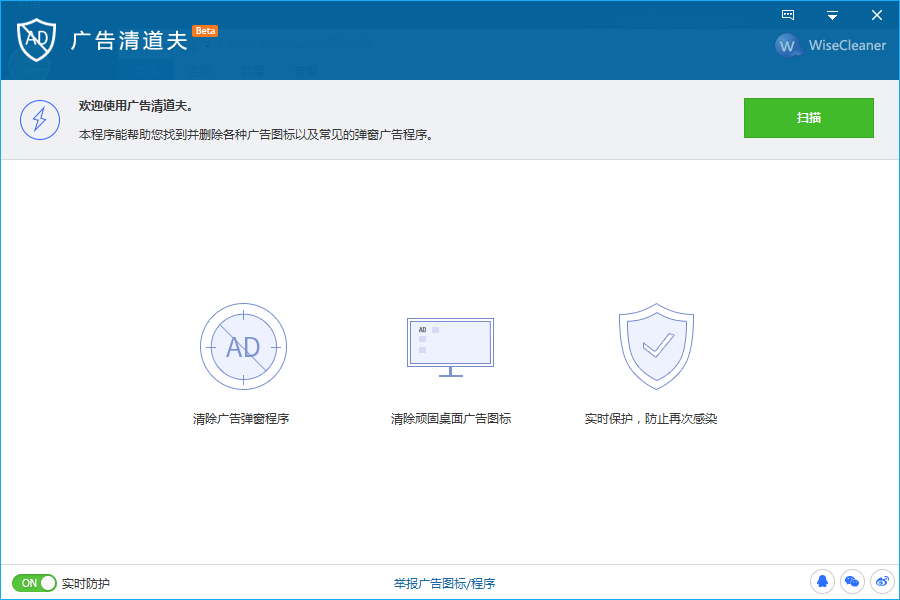
Task: Click the 清除广告弹窗程序 label
Action: (241, 419)
